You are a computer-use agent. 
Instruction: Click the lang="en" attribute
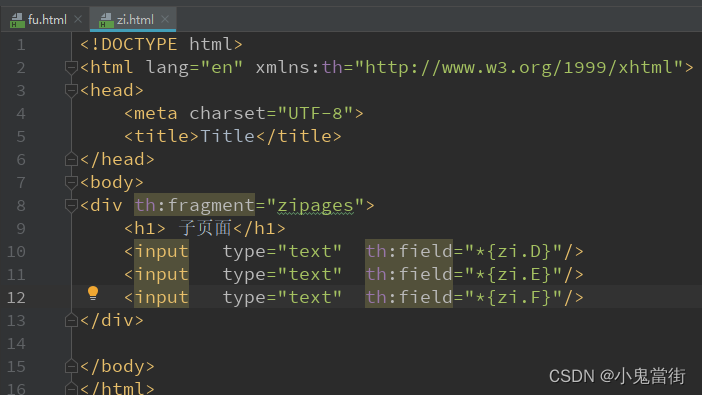point(194,68)
